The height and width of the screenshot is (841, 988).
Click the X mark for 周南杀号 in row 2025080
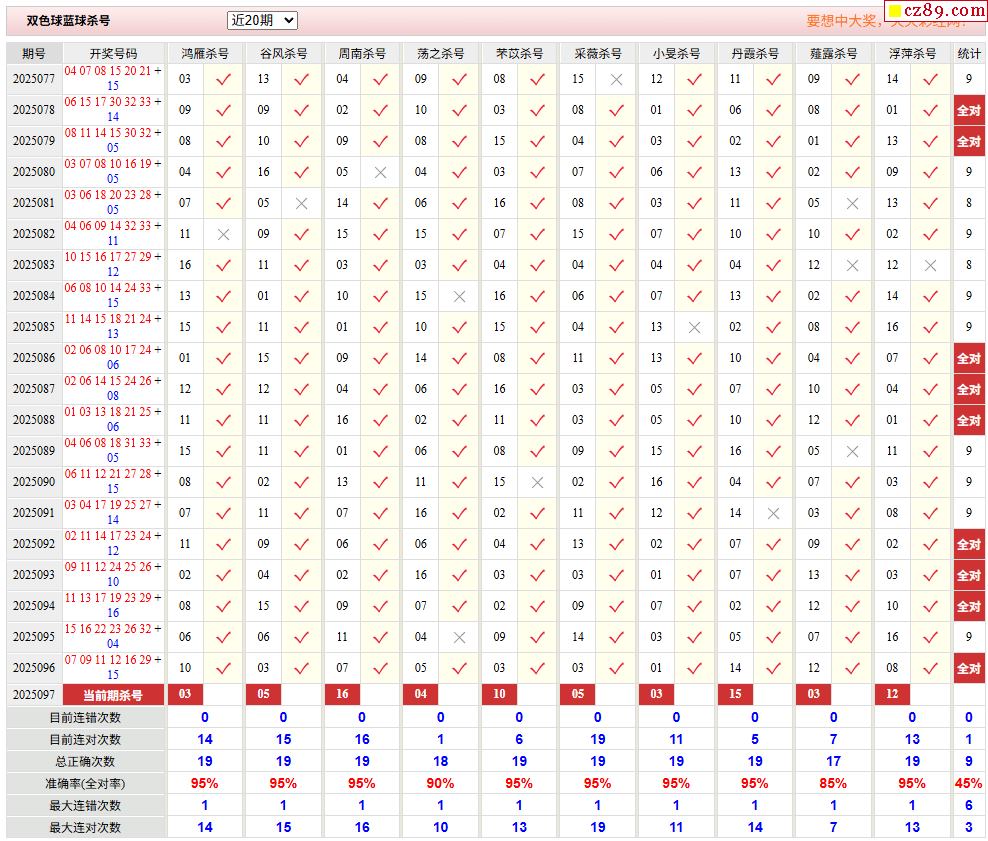pyautogui.click(x=380, y=172)
